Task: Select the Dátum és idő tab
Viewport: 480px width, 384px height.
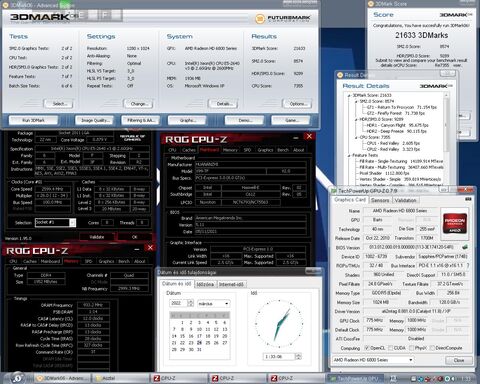Action: pos(176,284)
